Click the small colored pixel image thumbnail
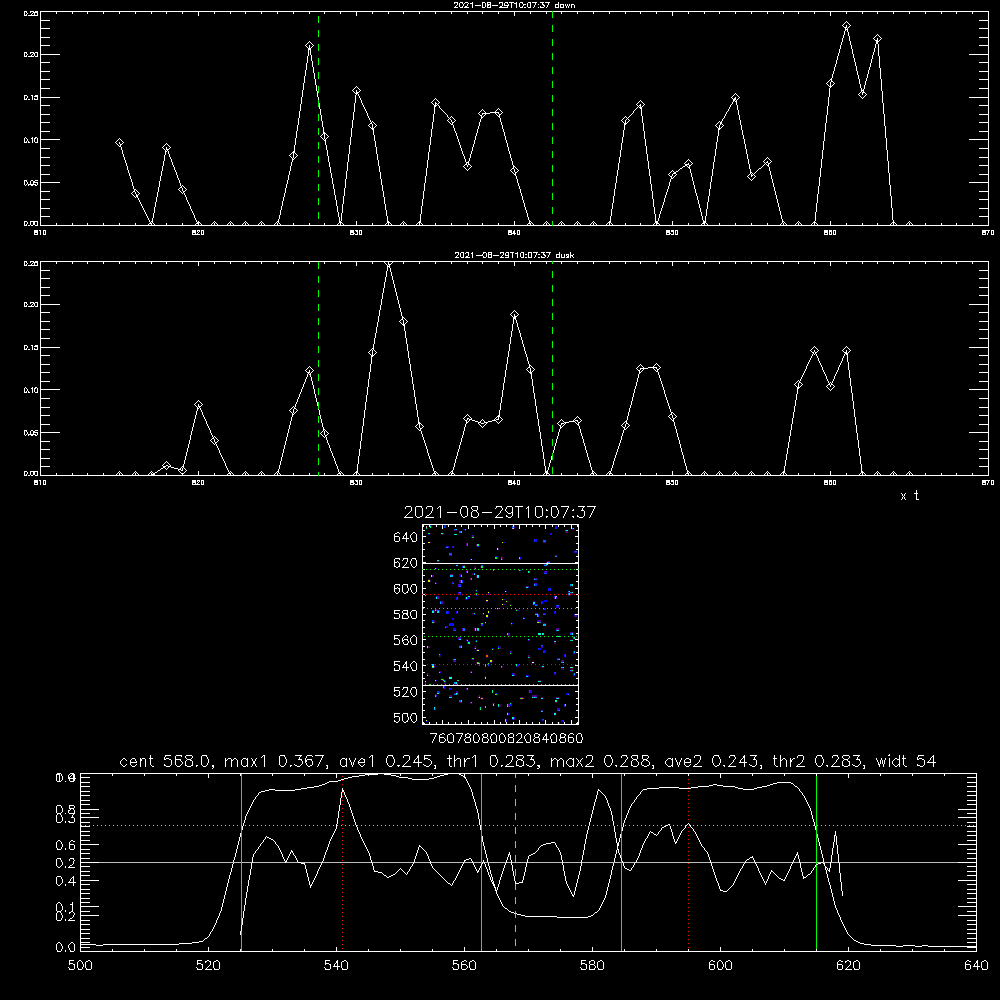This screenshot has width=1000, height=1000. coord(500,624)
